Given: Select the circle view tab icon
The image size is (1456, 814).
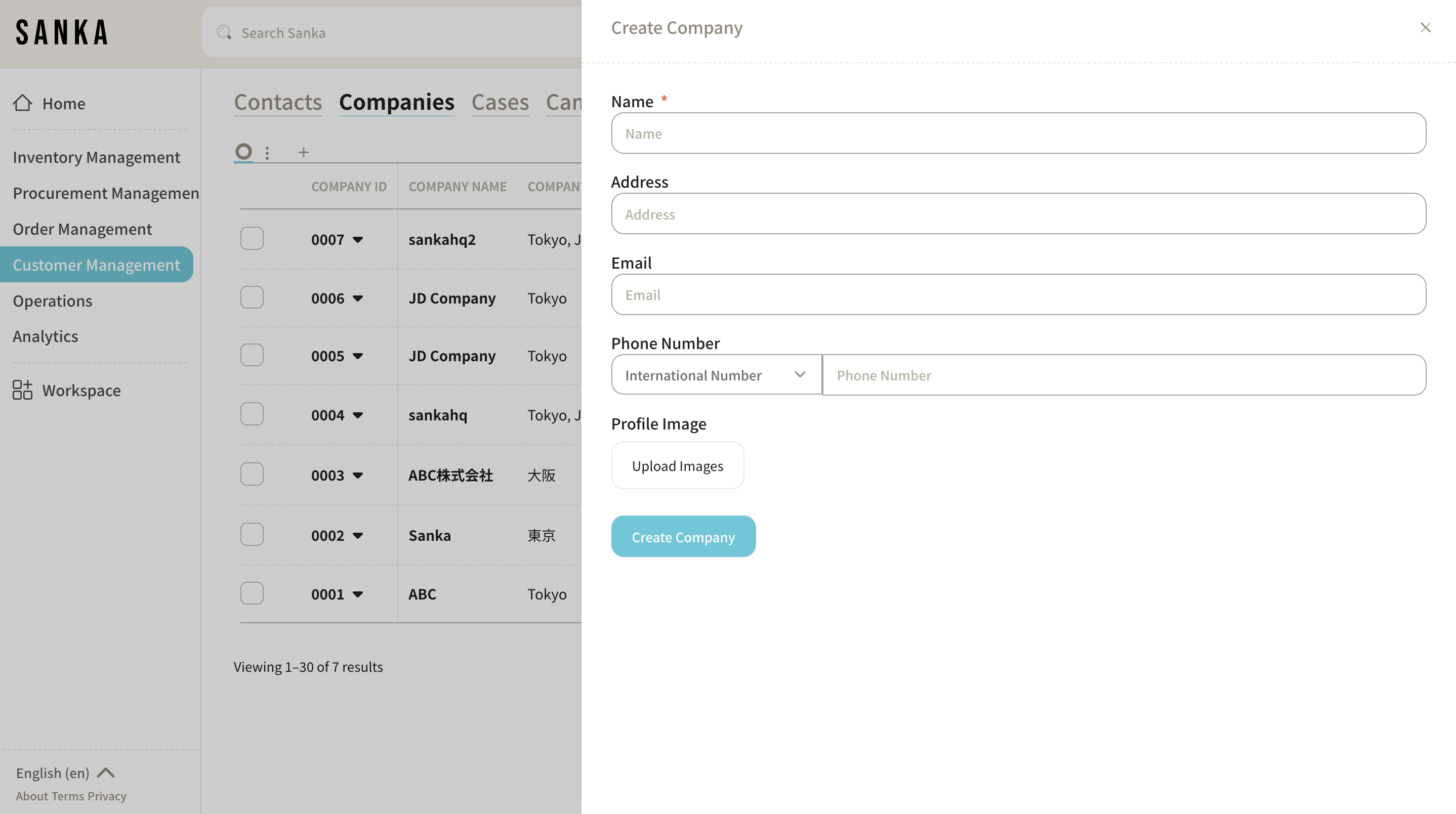Looking at the screenshot, I should point(243,151).
